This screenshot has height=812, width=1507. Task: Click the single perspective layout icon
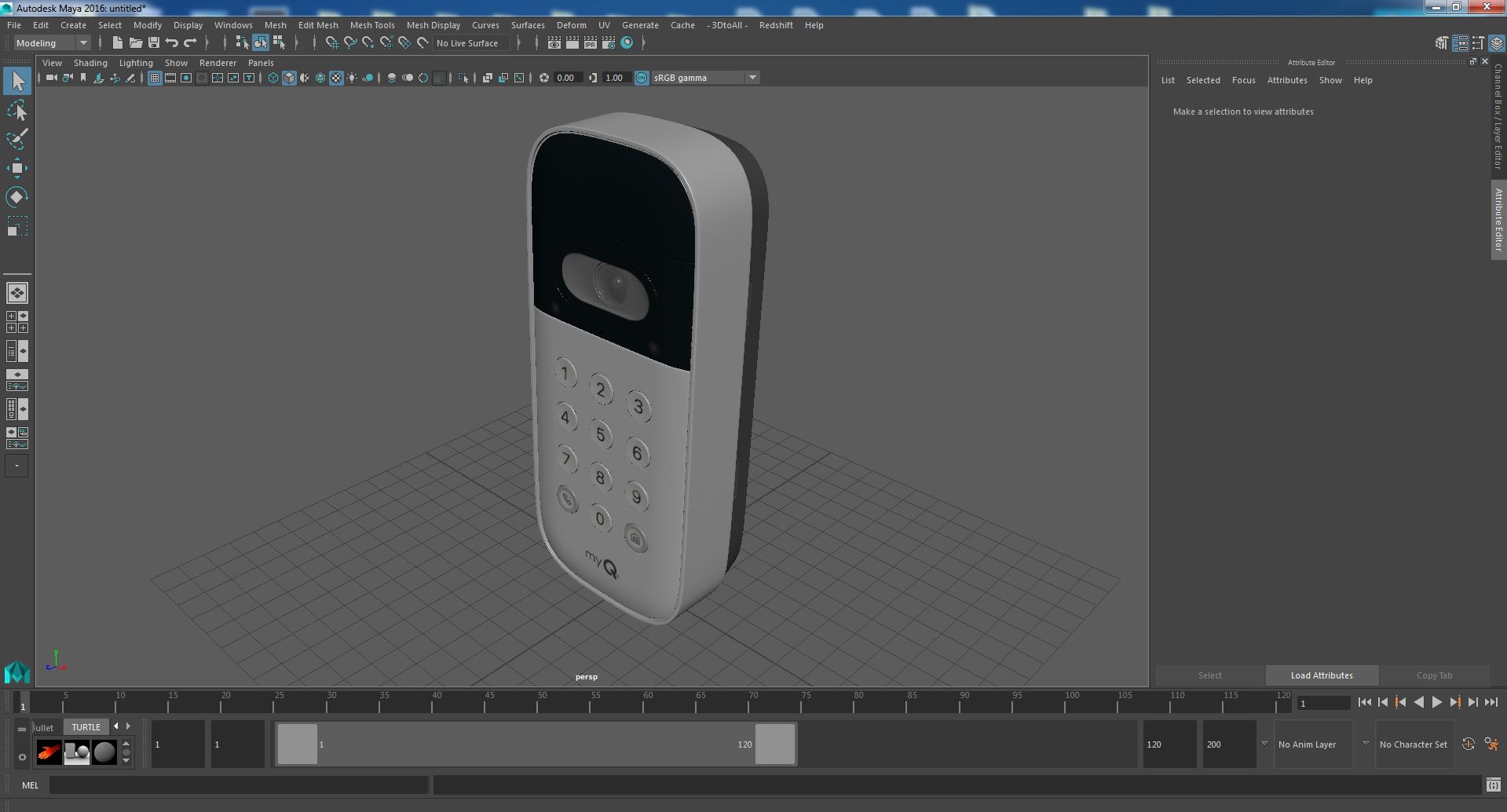(17, 293)
